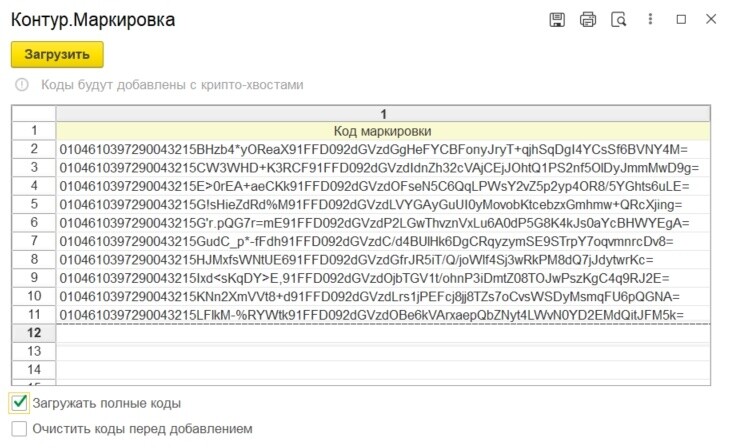Select the Код маркировки header cell
The height and width of the screenshot is (448, 729).
click(383, 131)
